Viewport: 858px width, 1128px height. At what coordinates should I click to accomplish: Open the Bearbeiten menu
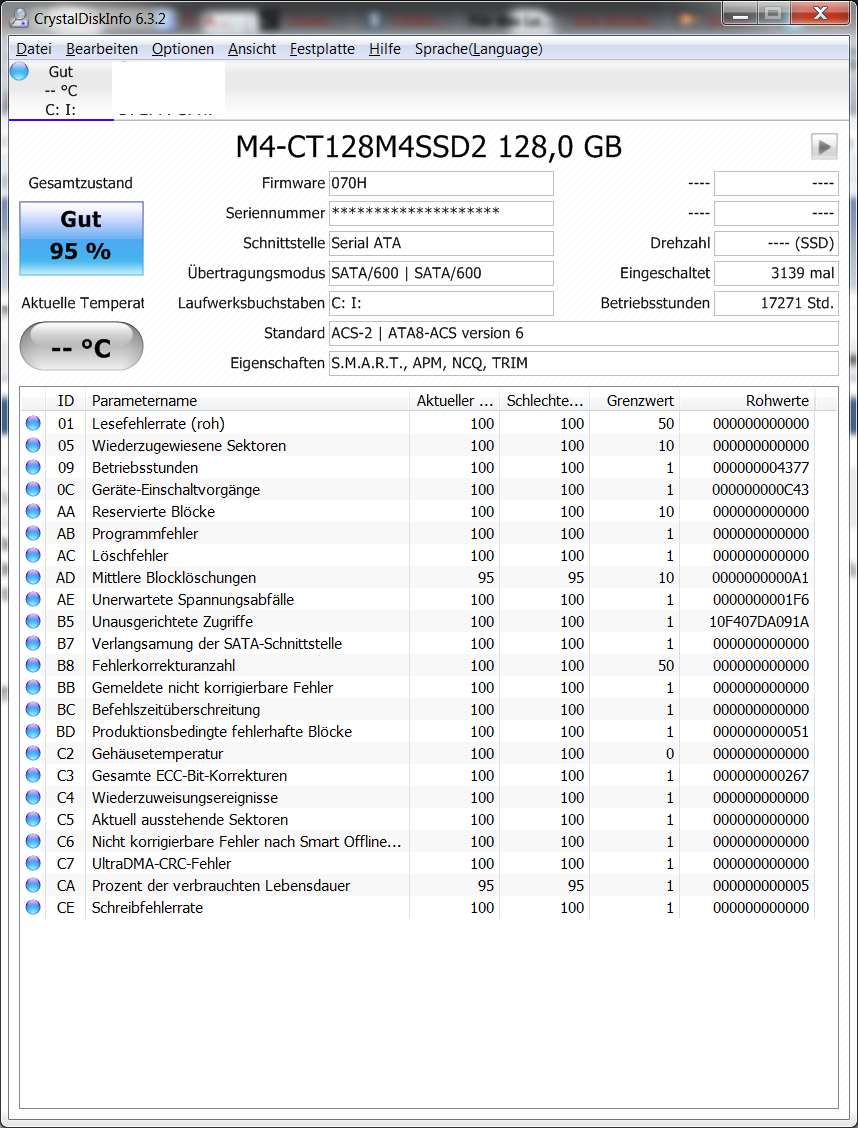point(102,49)
